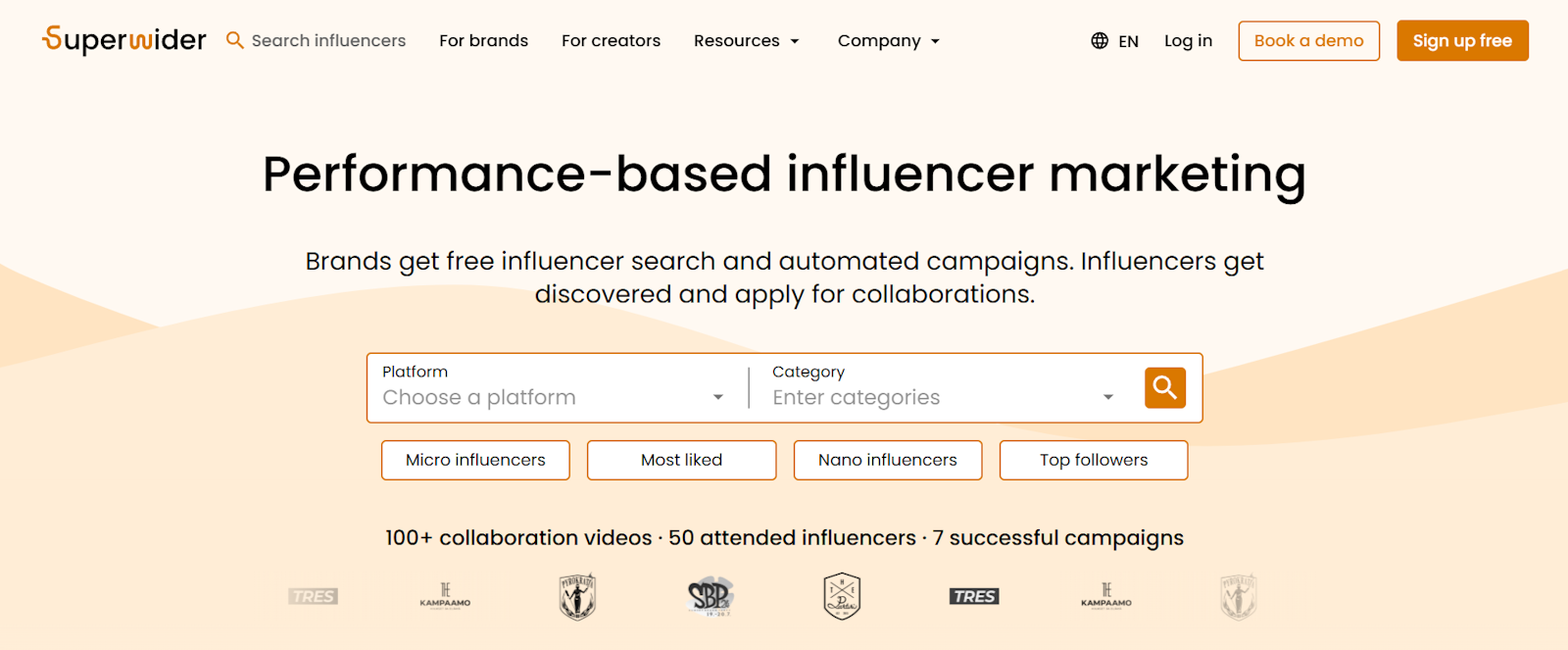Click the hexagon shield brand logo
This screenshot has height=650, width=1568.
[x=842, y=596]
